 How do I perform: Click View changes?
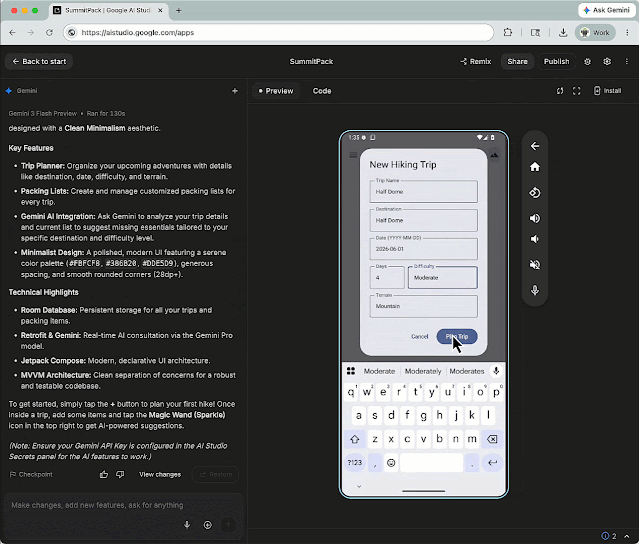pos(160,474)
